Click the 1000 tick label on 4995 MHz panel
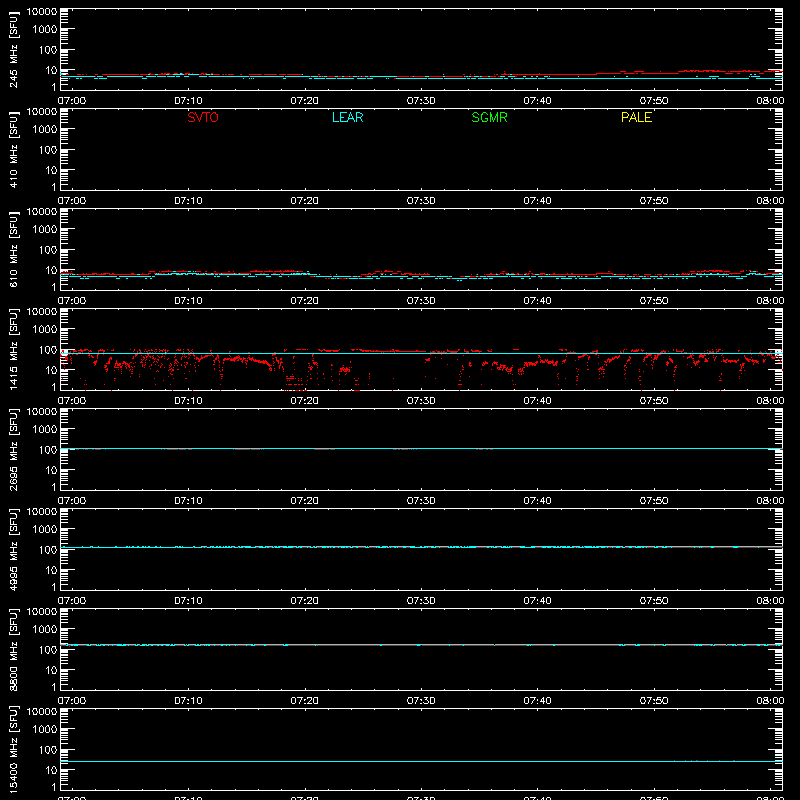Image resolution: width=800 pixels, height=800 pixels. pyautogui.click(x=45, y=530)
